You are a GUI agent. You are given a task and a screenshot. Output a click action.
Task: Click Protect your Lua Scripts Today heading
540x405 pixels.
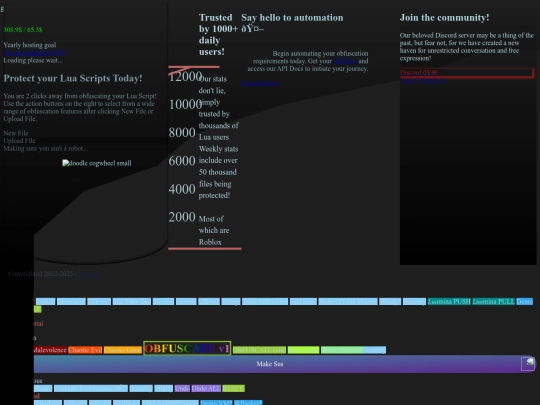coord(73,78)
